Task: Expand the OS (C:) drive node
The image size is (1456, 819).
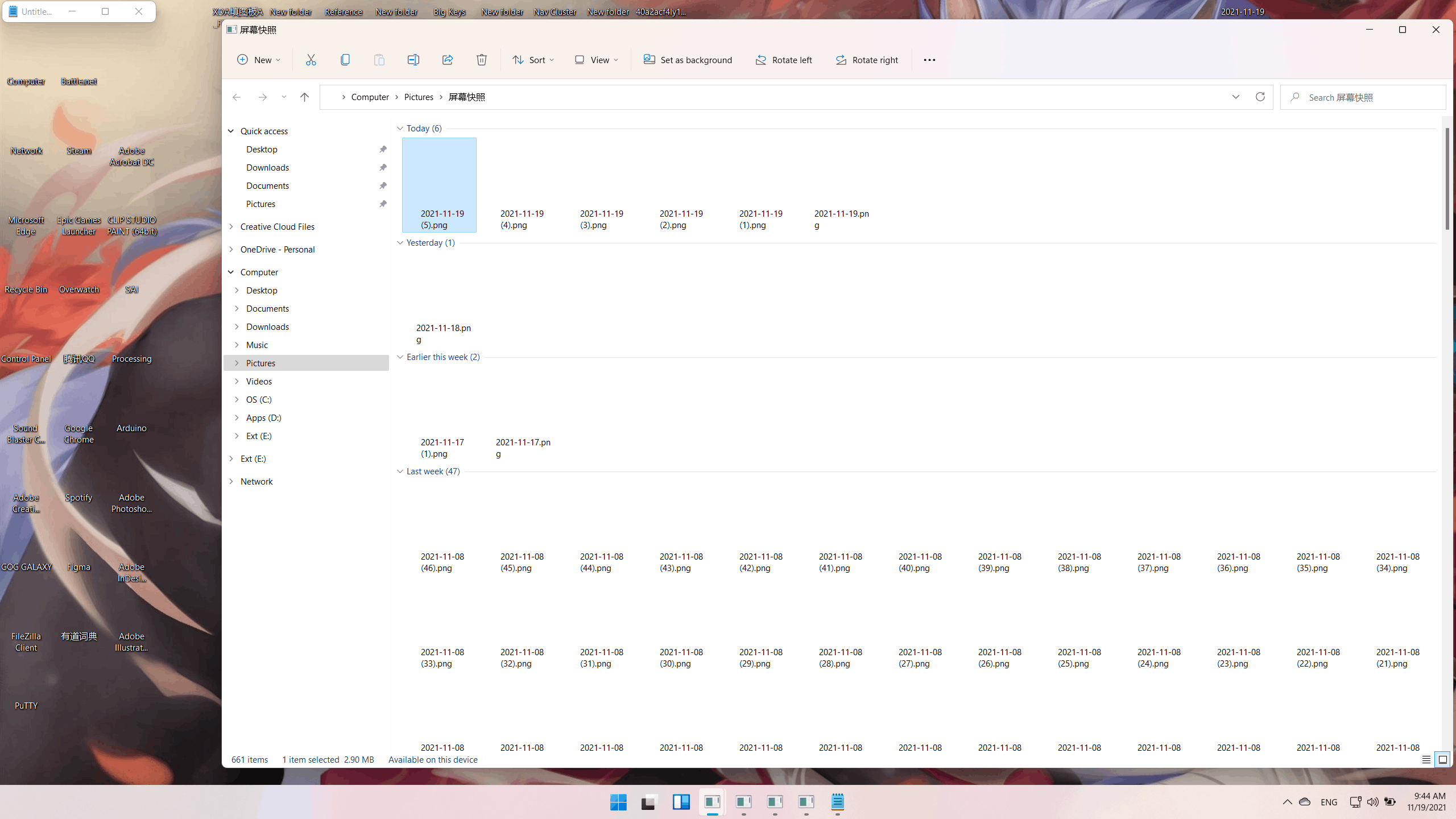Action: point(237,399)
